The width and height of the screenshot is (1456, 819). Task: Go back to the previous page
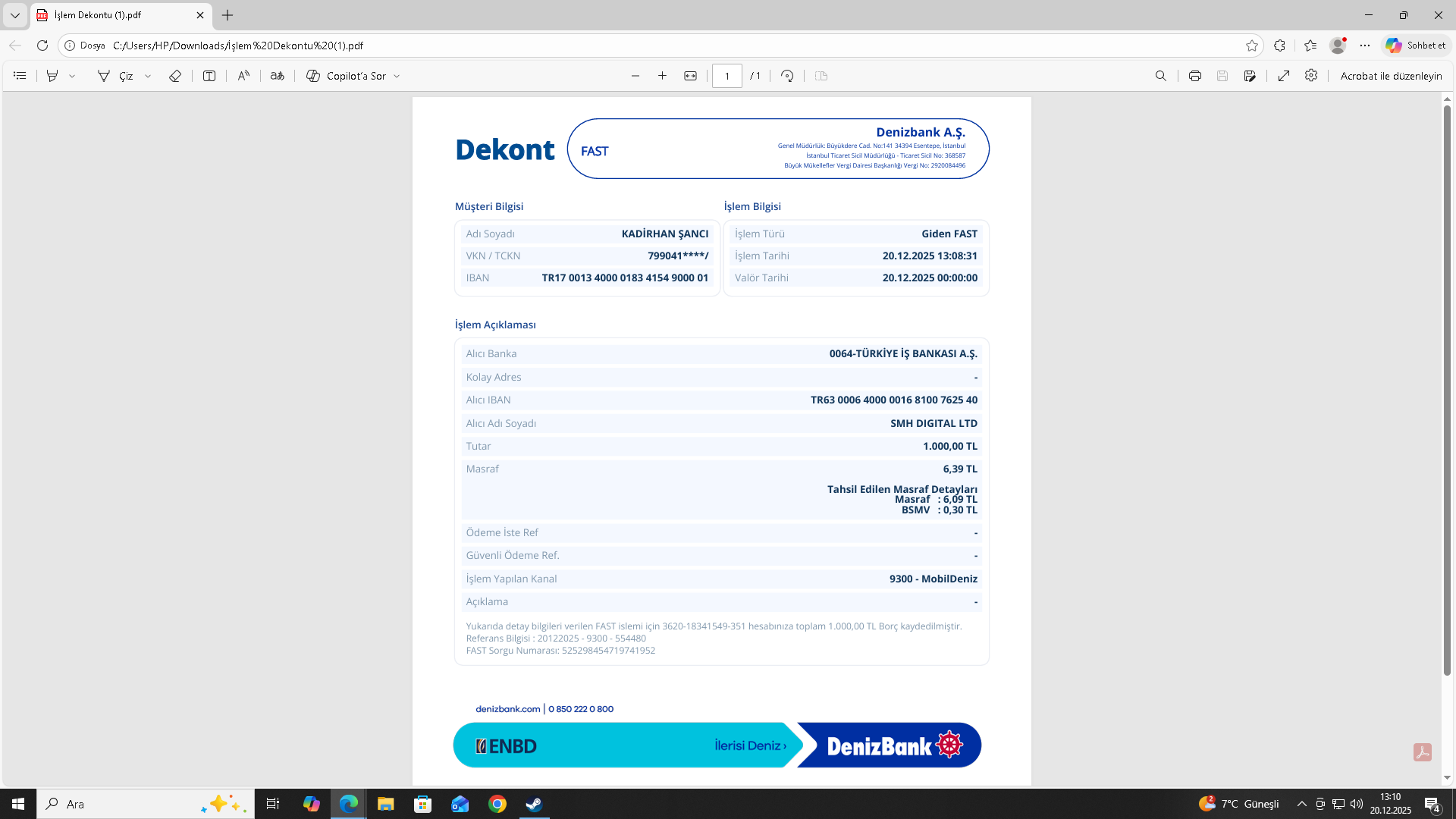point(15,45)
